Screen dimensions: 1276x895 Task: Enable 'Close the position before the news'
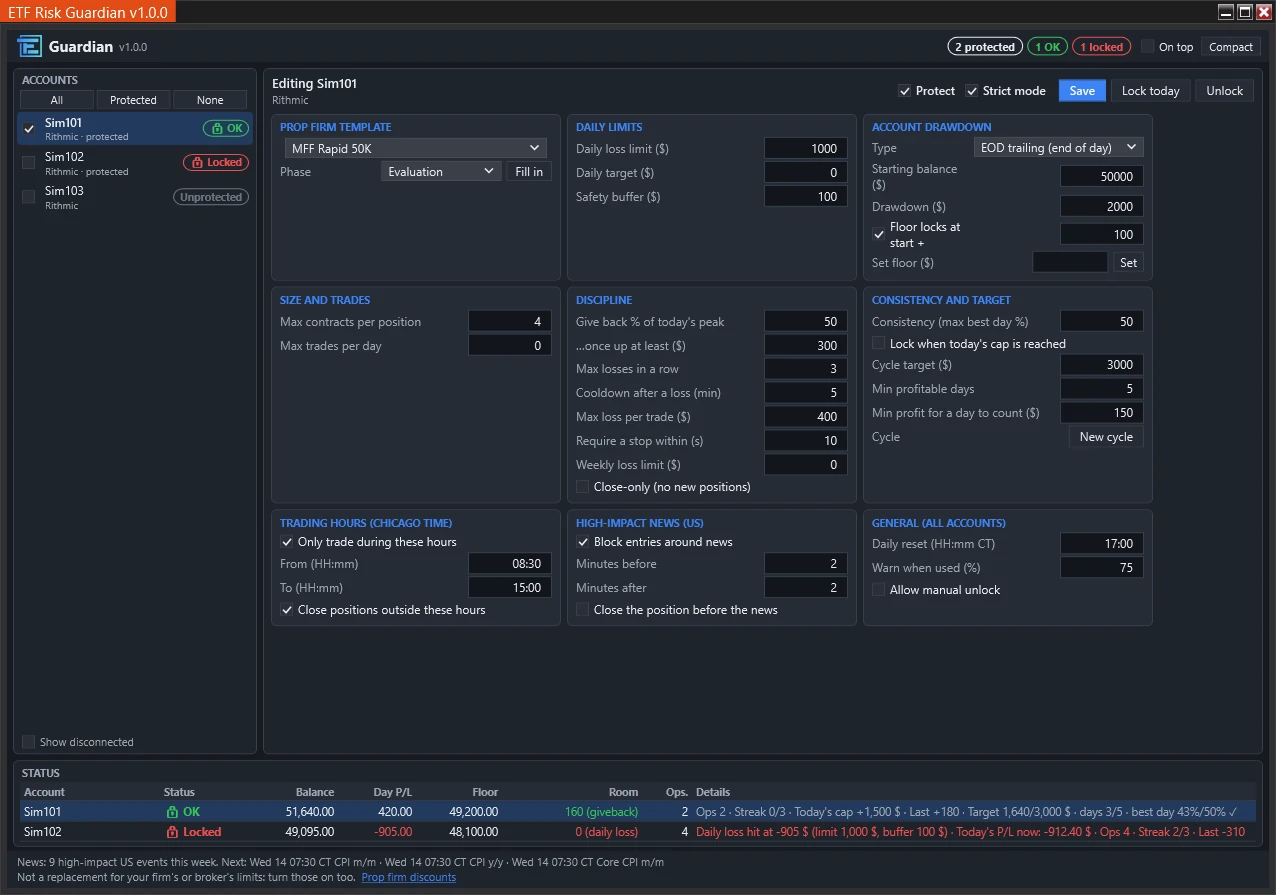point(583,610)
